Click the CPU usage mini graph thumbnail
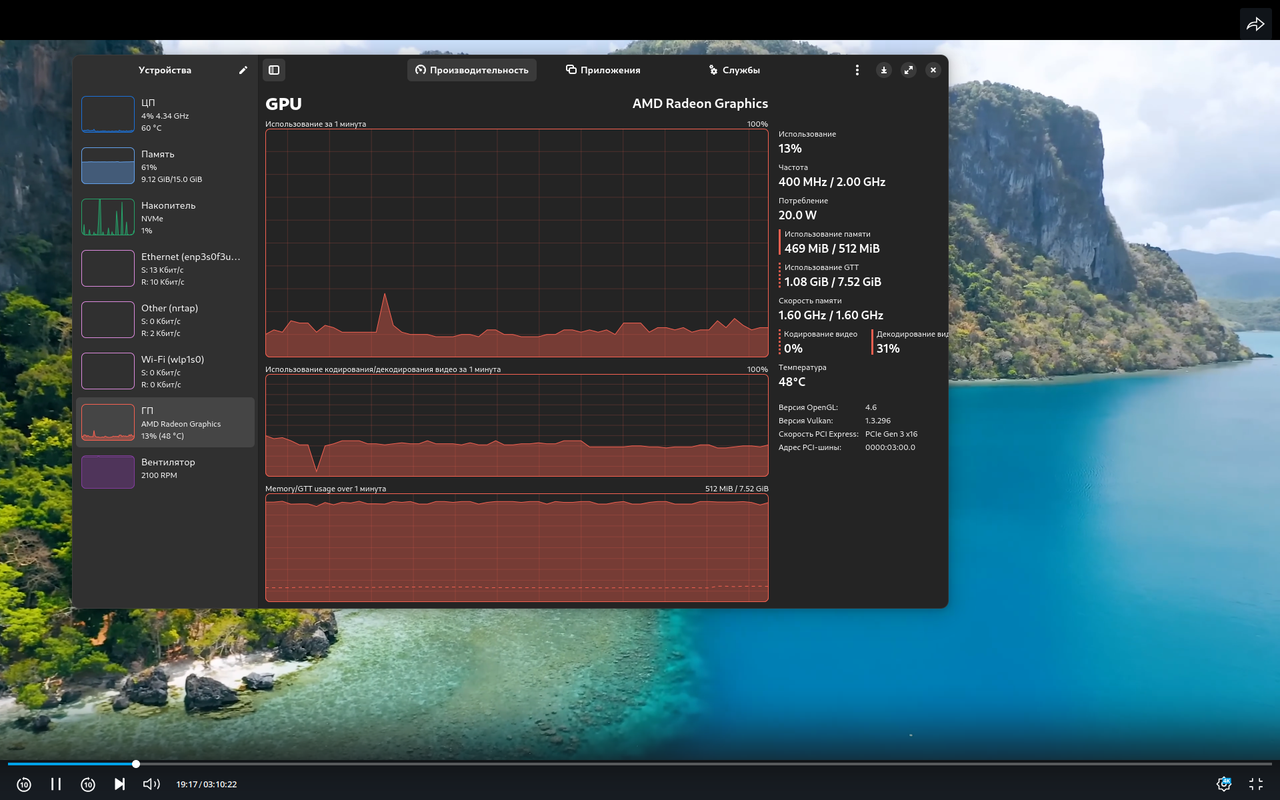The width and height of the screenshot is (1280, 800). [108, 115]
